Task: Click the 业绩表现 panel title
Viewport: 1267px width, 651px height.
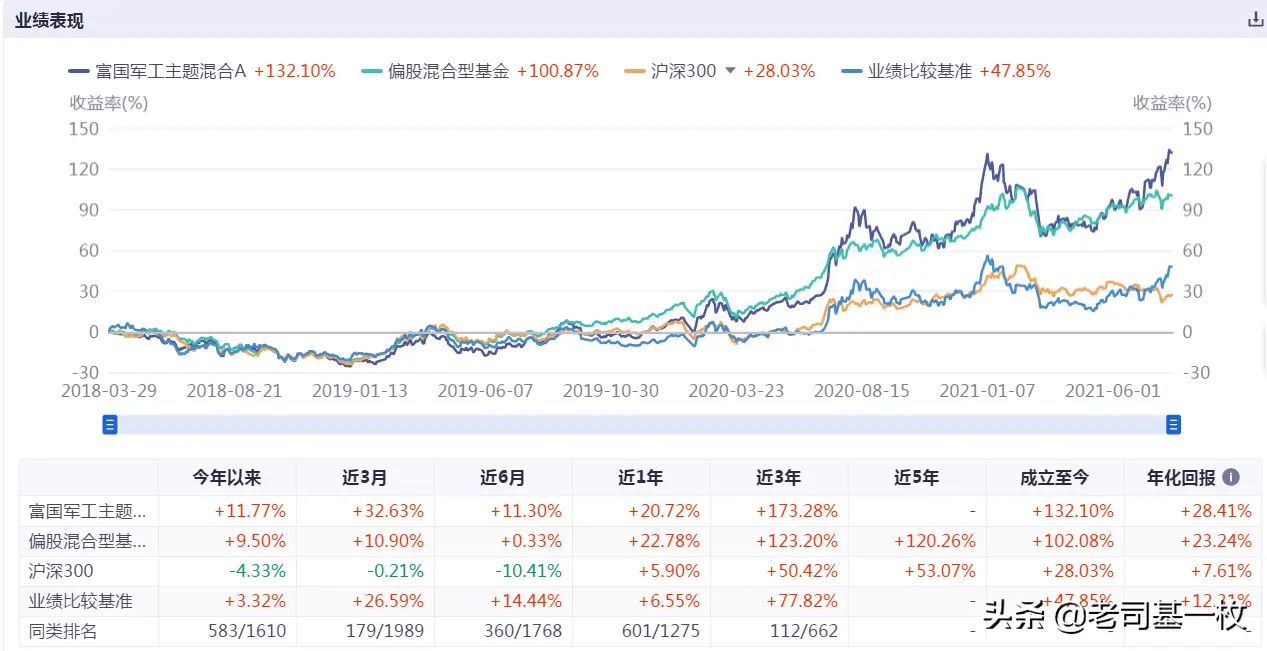Action: point(47,19)
